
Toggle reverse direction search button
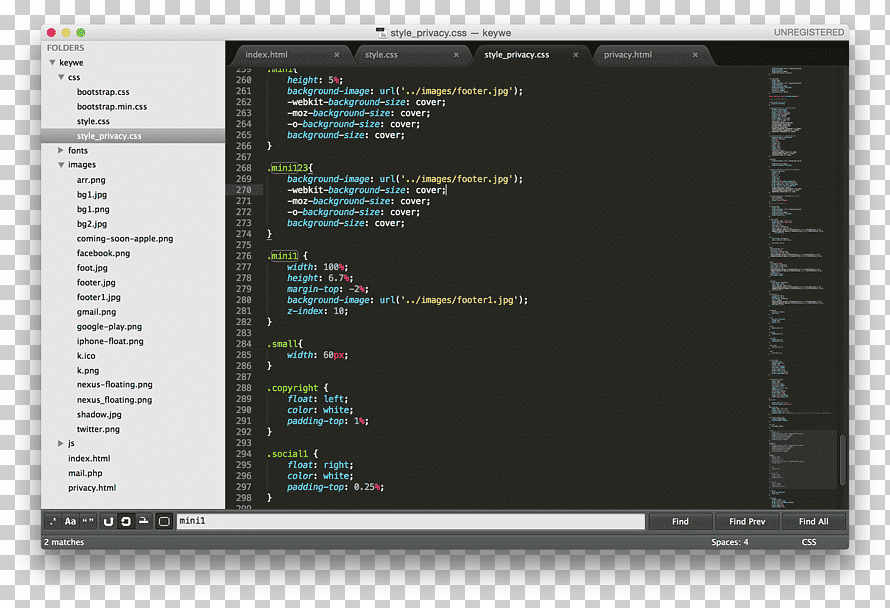(108, 521)
